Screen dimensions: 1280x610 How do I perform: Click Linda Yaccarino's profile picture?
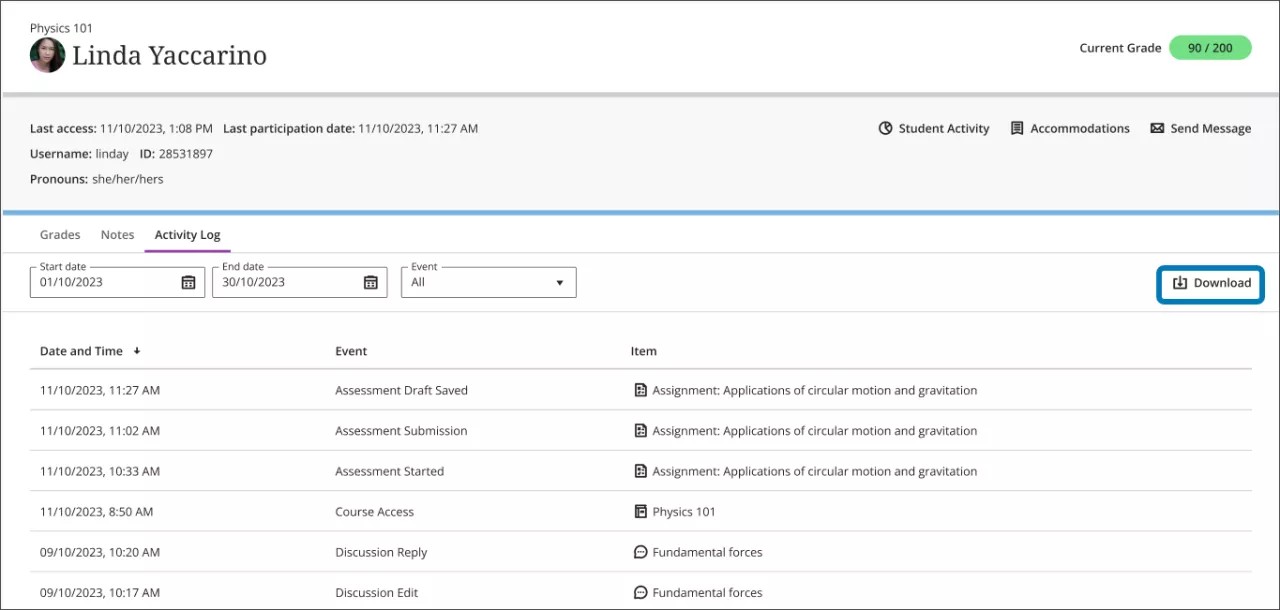pyautogui.click(x=47, y=55)
